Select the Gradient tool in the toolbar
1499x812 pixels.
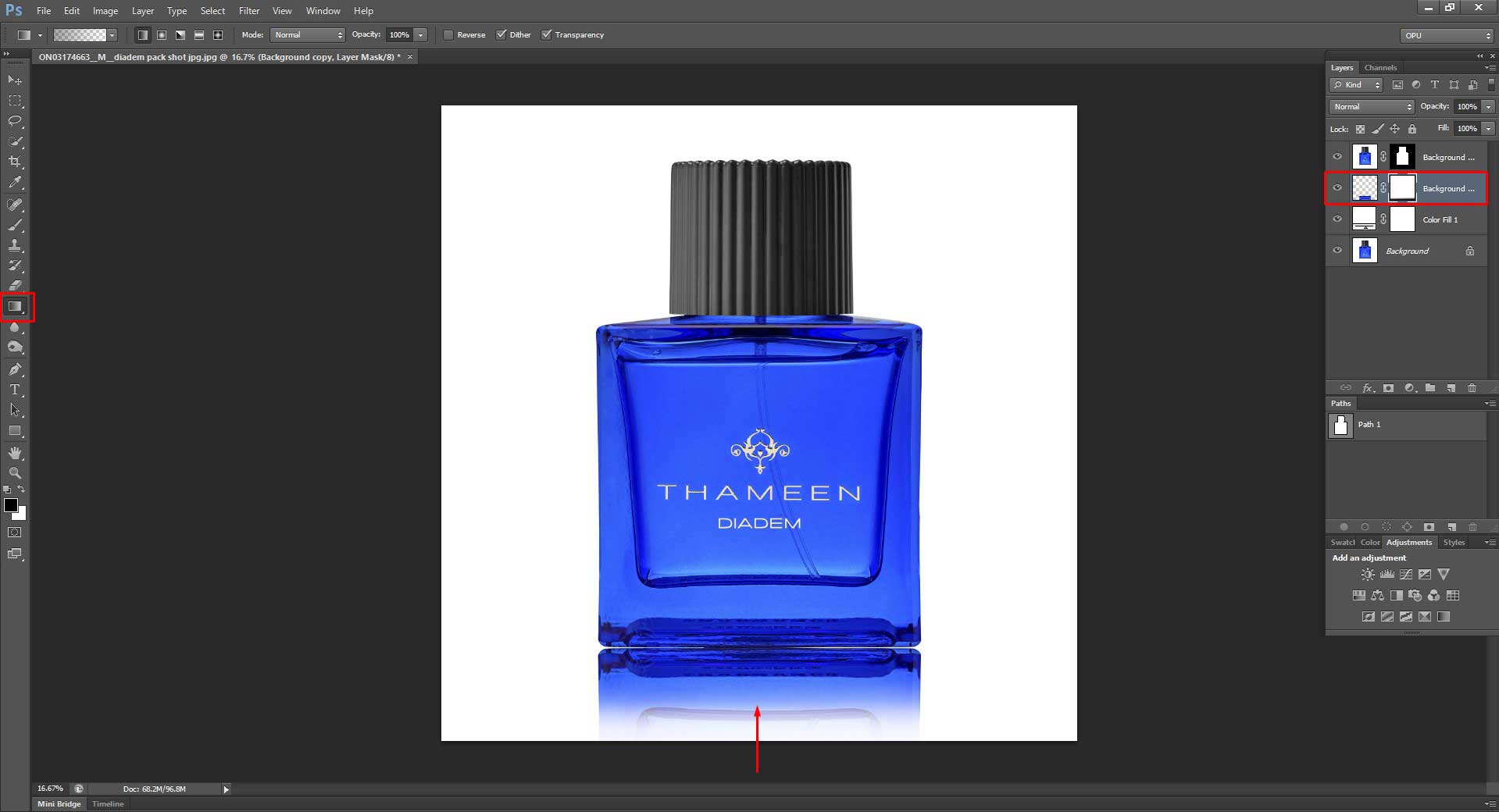14,306
